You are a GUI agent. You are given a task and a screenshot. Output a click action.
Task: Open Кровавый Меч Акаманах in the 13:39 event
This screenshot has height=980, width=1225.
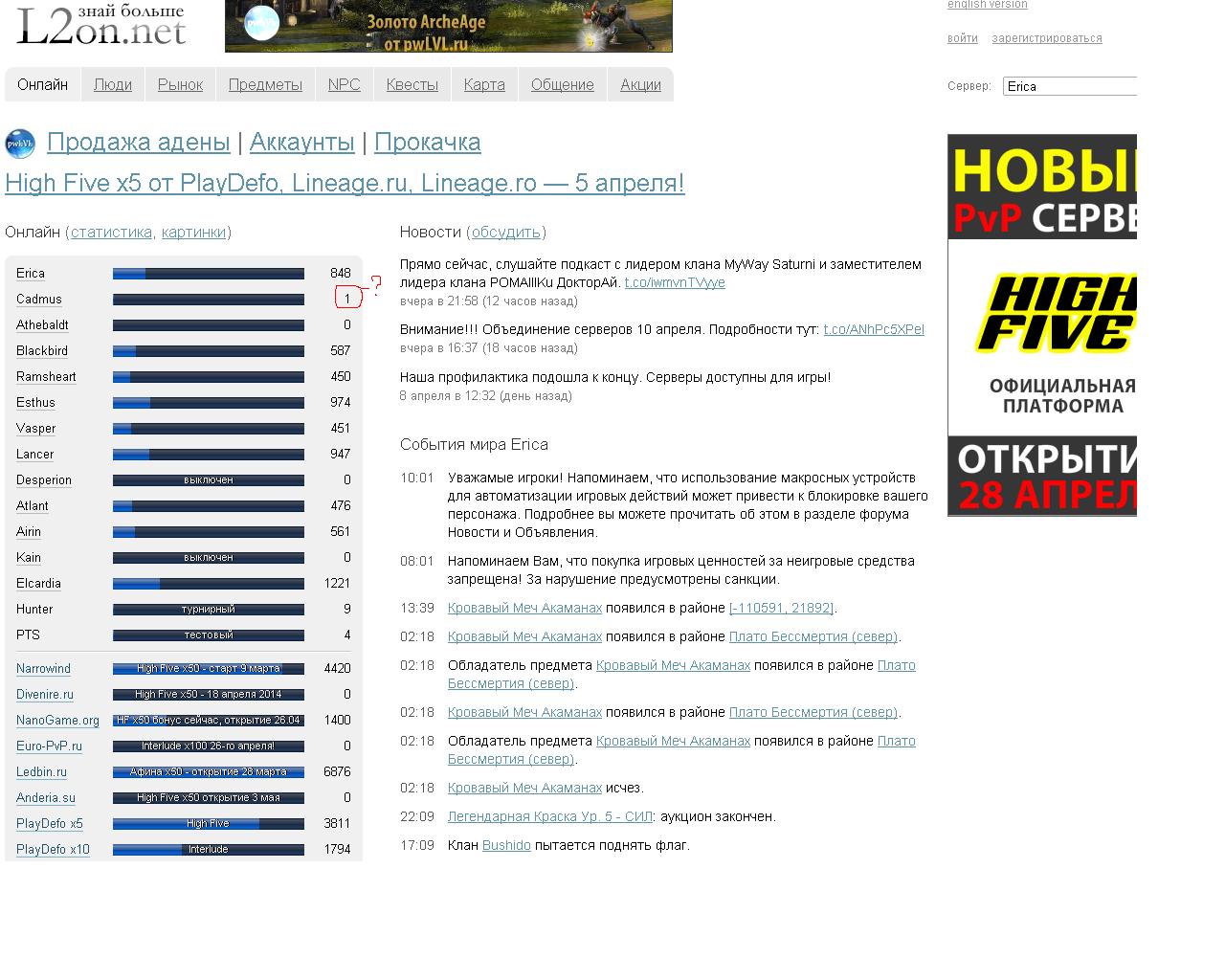point(524,609)
